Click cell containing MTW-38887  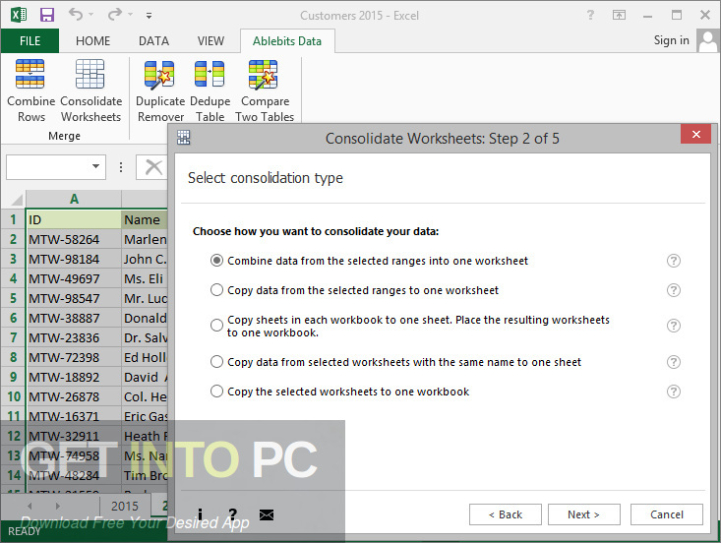coord(74,318)
